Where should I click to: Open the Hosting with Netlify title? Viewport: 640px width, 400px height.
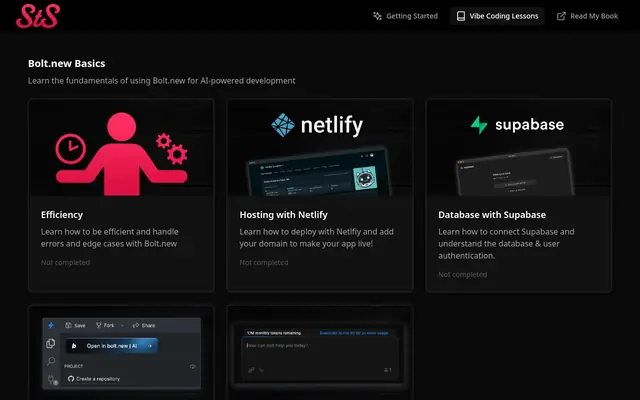click(x=283, y=215)
